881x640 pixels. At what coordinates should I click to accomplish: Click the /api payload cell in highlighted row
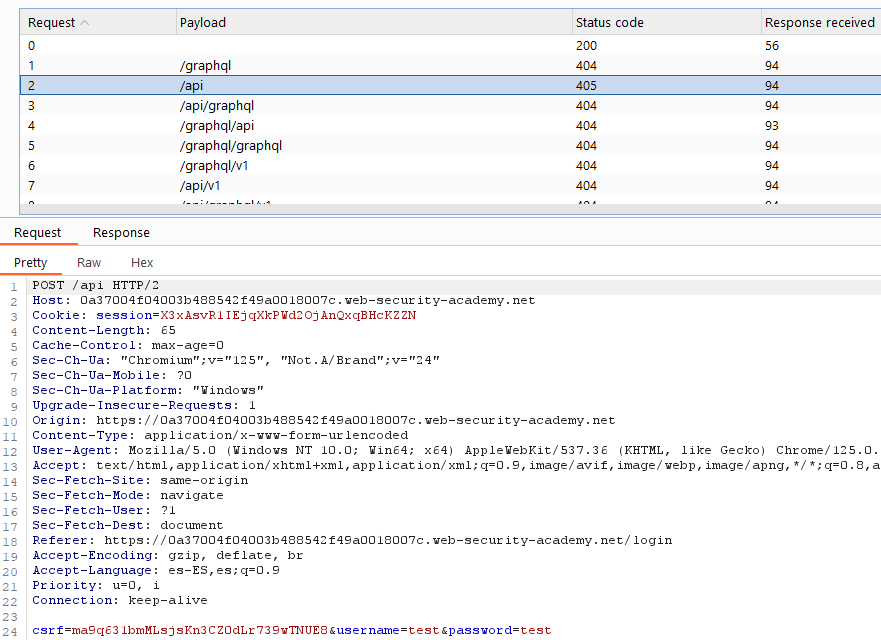click(x=192, y=85)
